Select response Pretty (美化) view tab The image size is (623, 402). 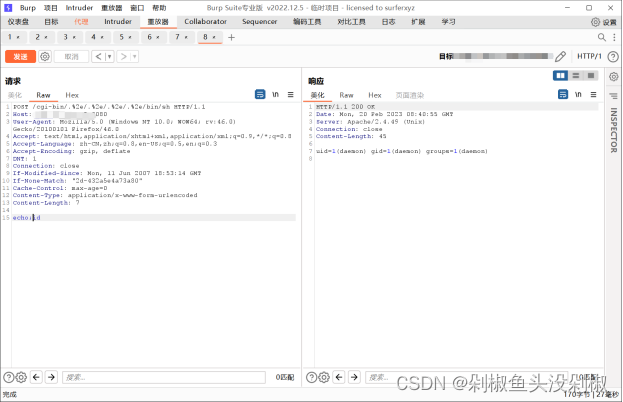(317, 95)
